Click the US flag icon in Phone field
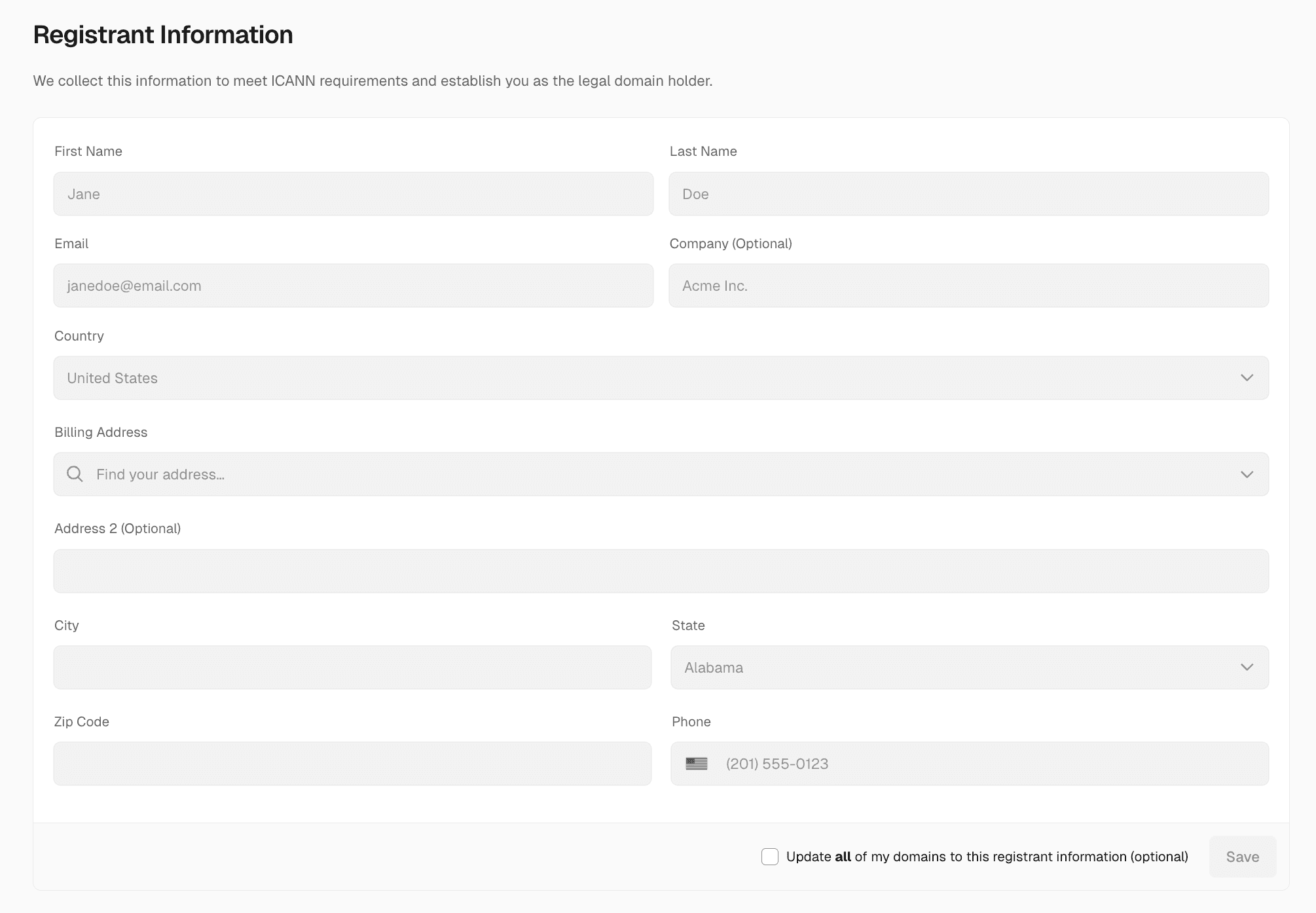 pos(697,764)
